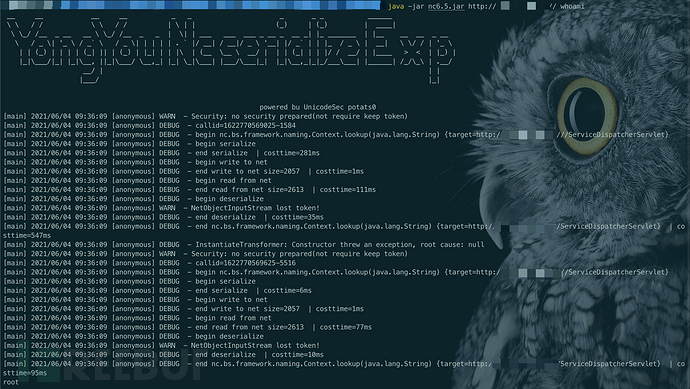Click the 'end serialize | costtime=281ms' line
690x389 pixels.
pyautogui.click(x=161, y=153)
